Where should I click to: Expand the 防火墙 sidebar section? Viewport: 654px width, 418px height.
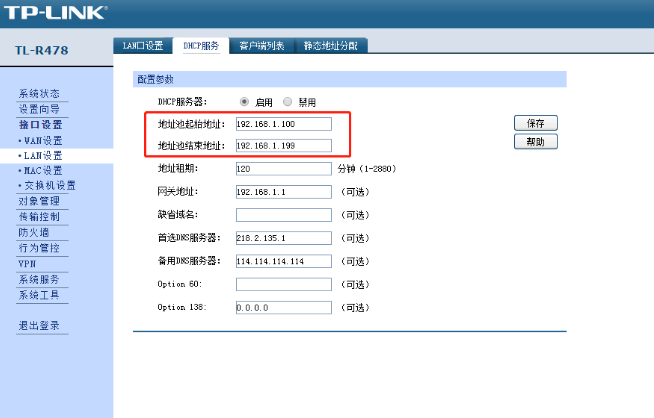click(x=34, y=232)
